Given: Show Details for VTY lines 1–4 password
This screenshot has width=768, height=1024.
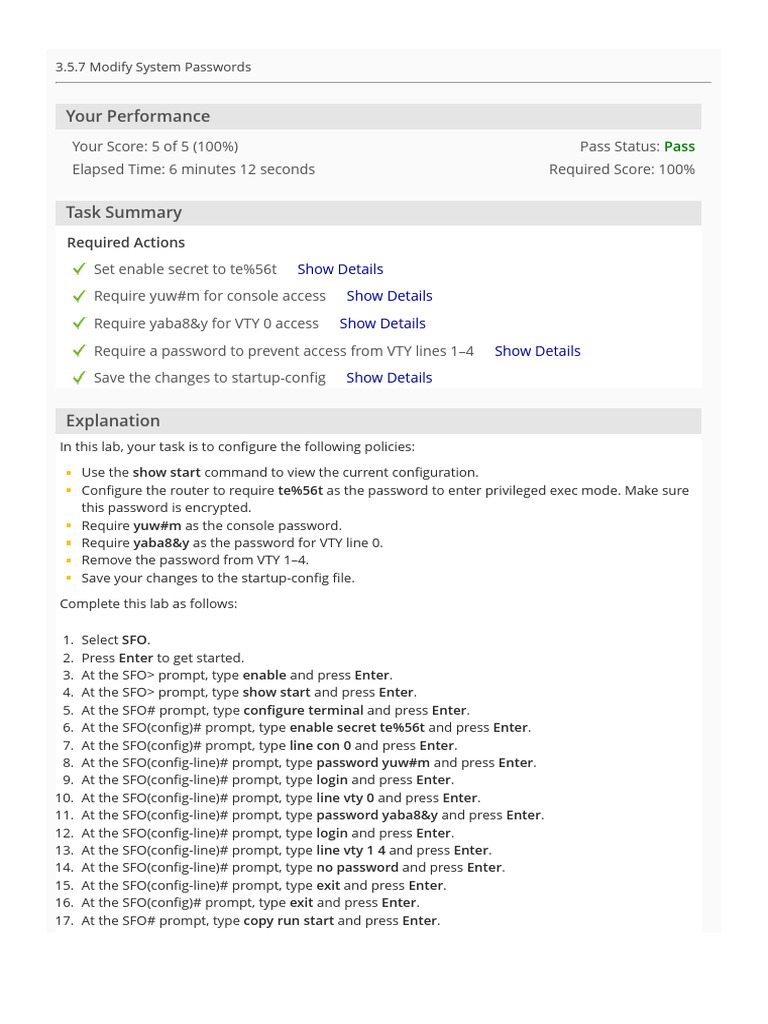Looking at the screenshot, I should pyautogui.click(x=537, y=351).
